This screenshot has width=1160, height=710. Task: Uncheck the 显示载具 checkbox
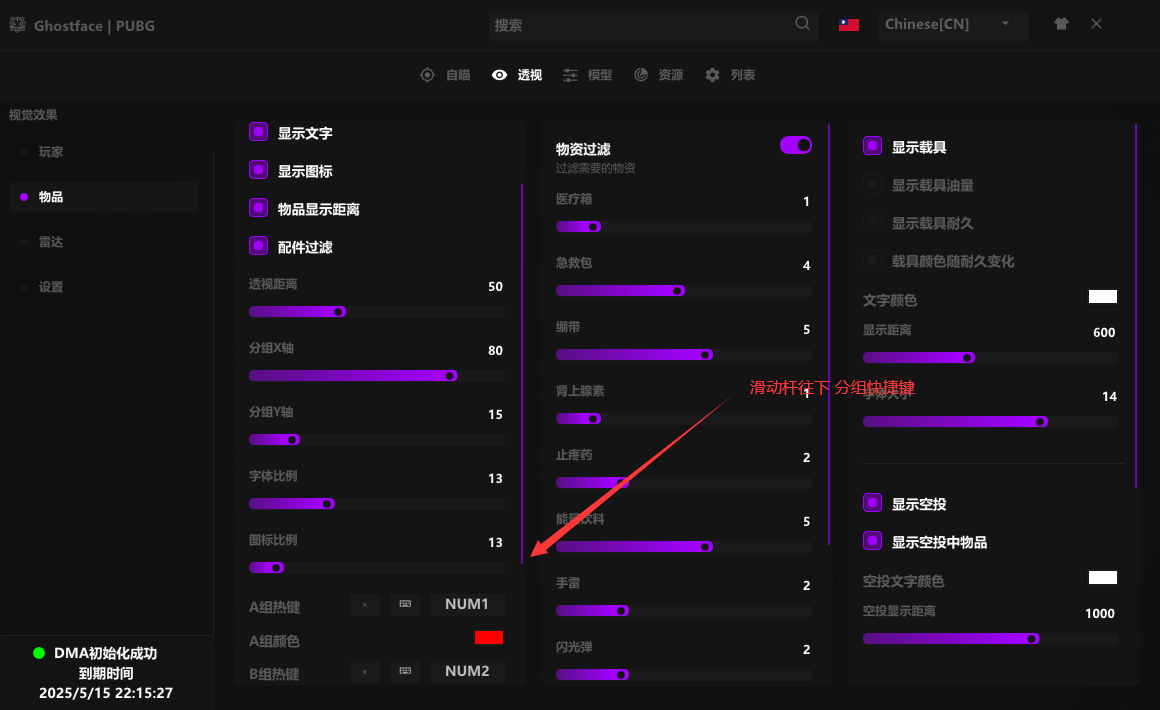point(872,146)
